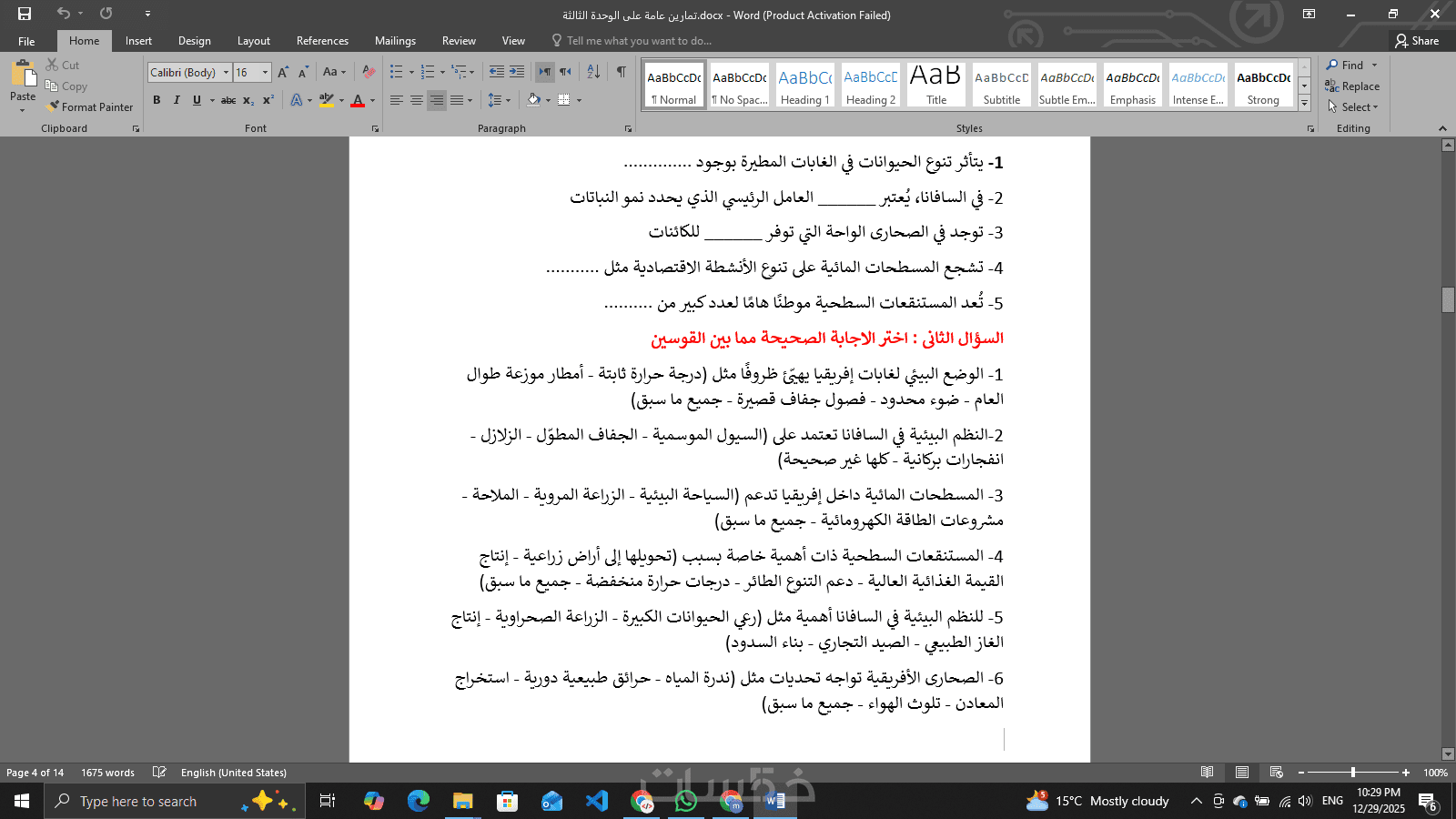Screen dimensions: 1456x819
Task: Switch to Web Layout view
Action: tap(1277, 773)
